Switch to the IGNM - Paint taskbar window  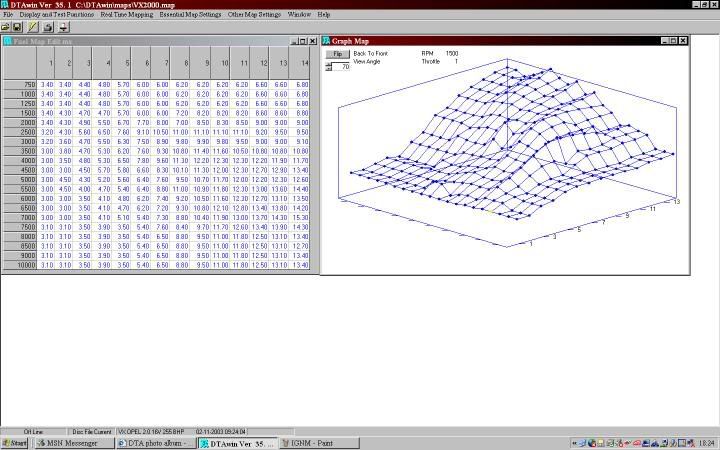point(319,443)
